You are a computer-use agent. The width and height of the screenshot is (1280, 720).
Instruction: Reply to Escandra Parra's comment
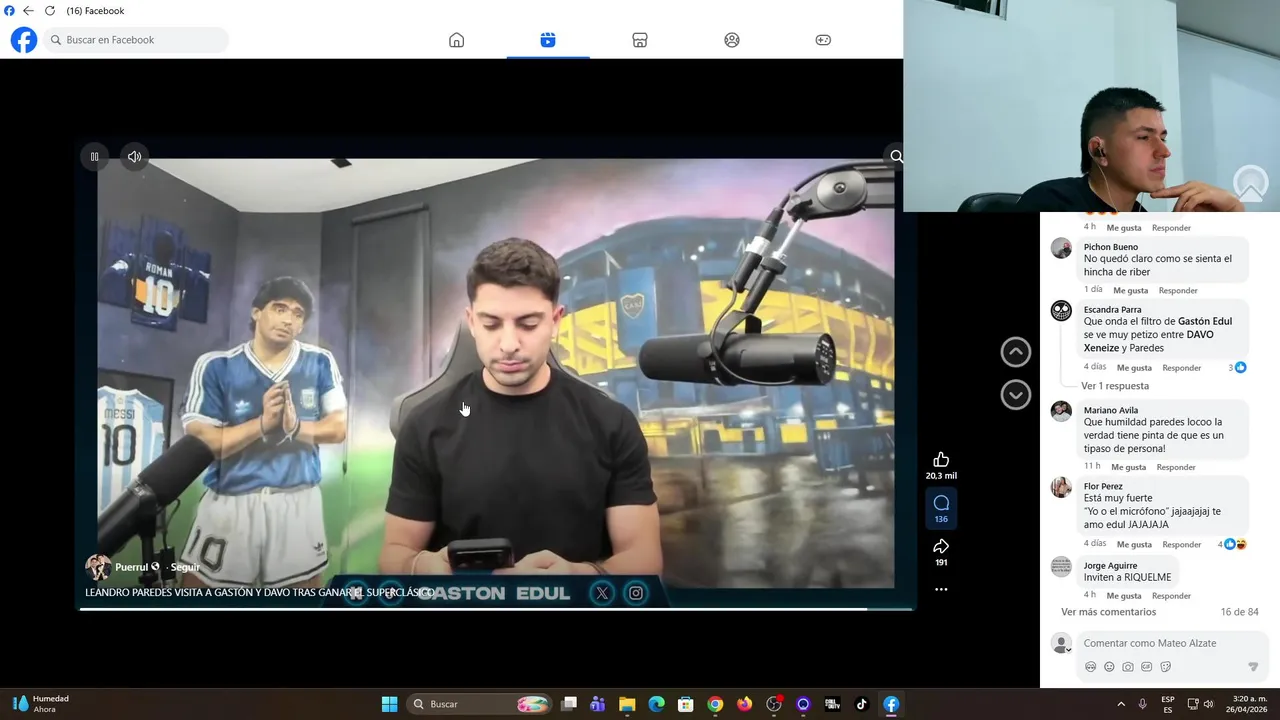coord(1182,367)
